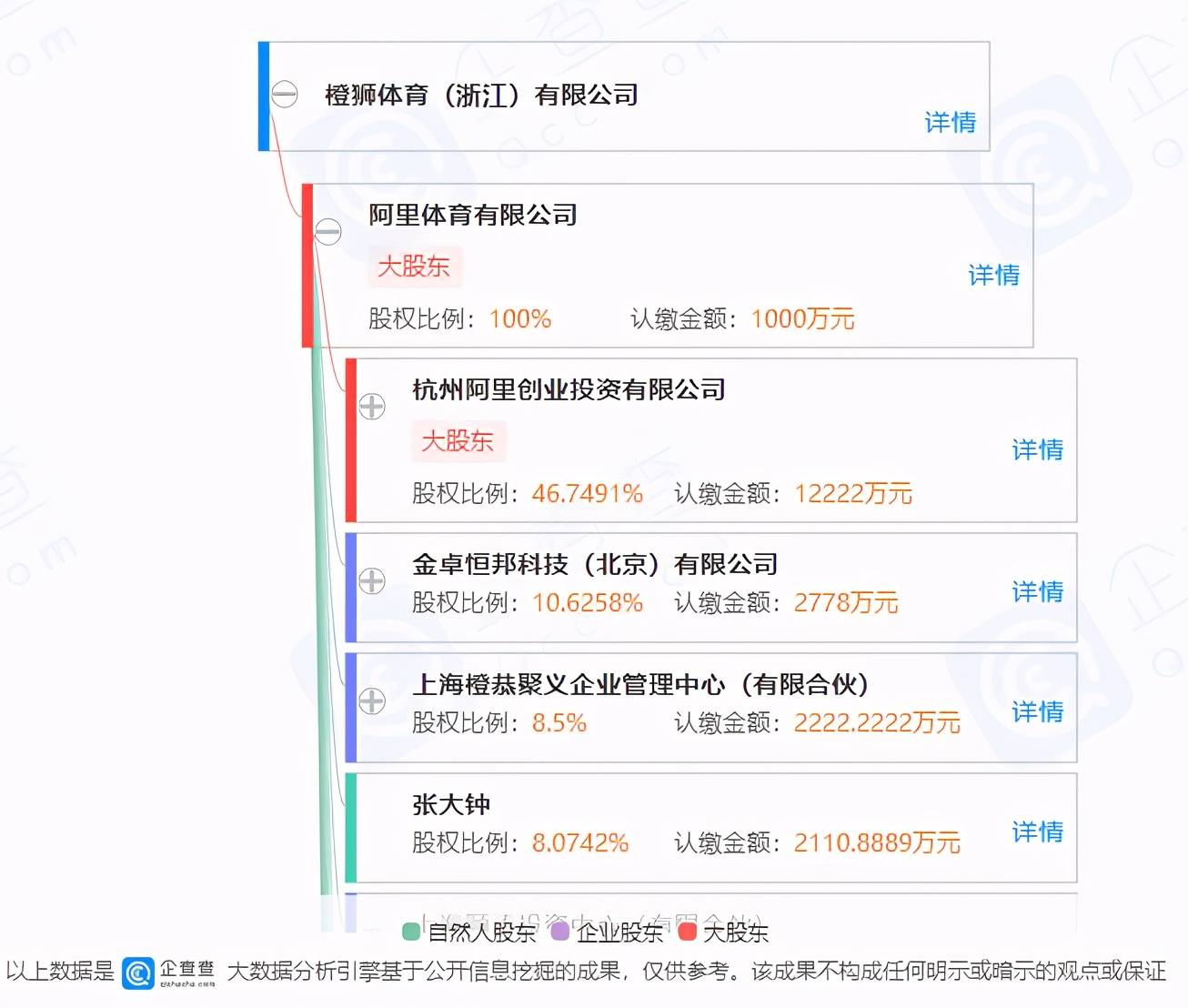The height and width of the screenshot is (1008, 1188).
Task: Click the 2222.2222万元 subscribed amount
Action: click(x=877, y=722)
